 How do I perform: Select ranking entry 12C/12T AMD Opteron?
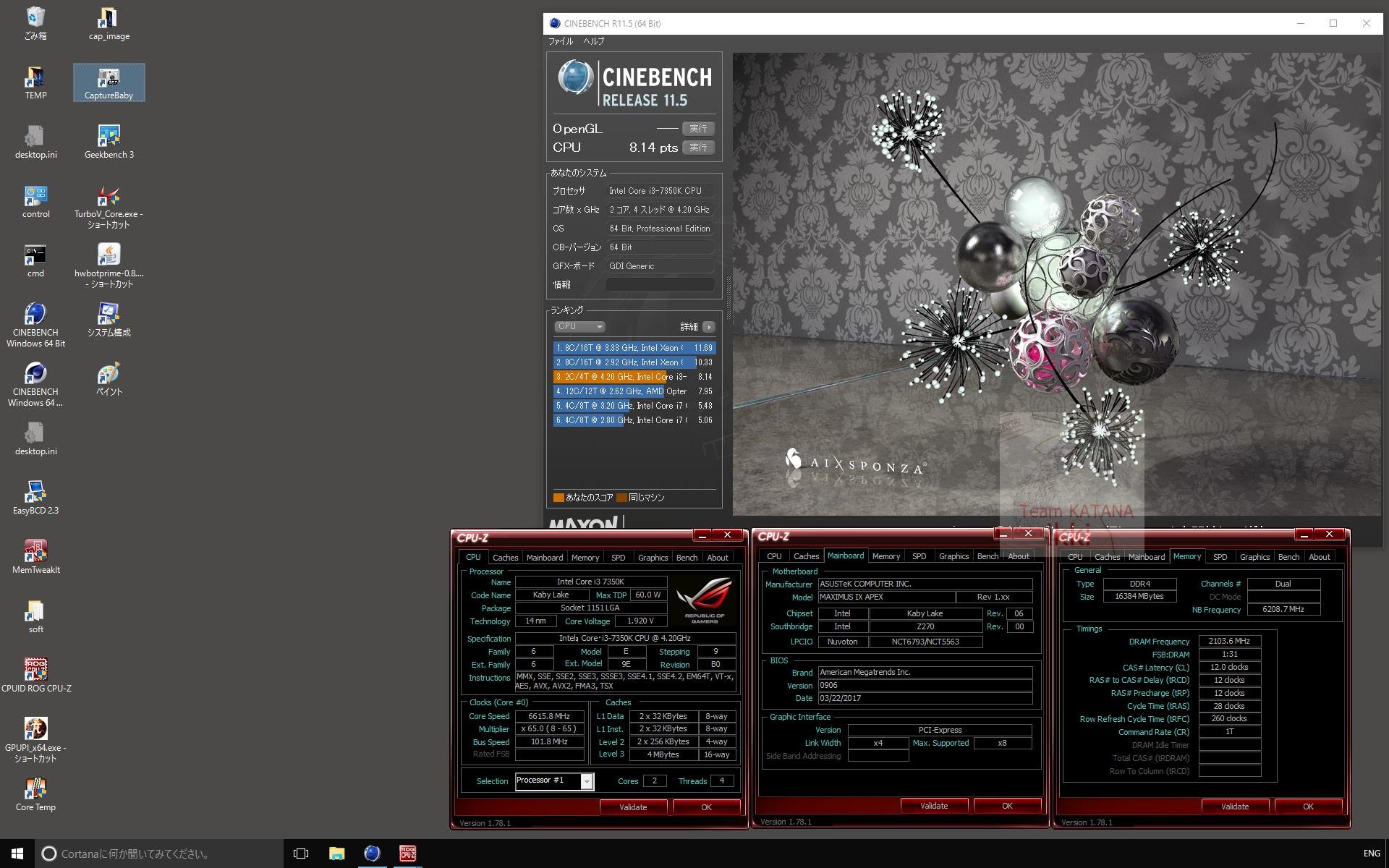click(634, 391)
